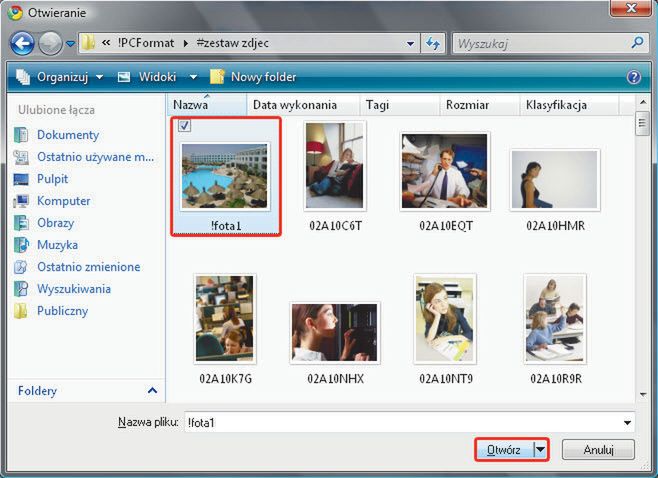Select the 02A10NT9 thumbnail
Image resolution: width=658 pixels, height=478 pixels.
tap(445, 319)
